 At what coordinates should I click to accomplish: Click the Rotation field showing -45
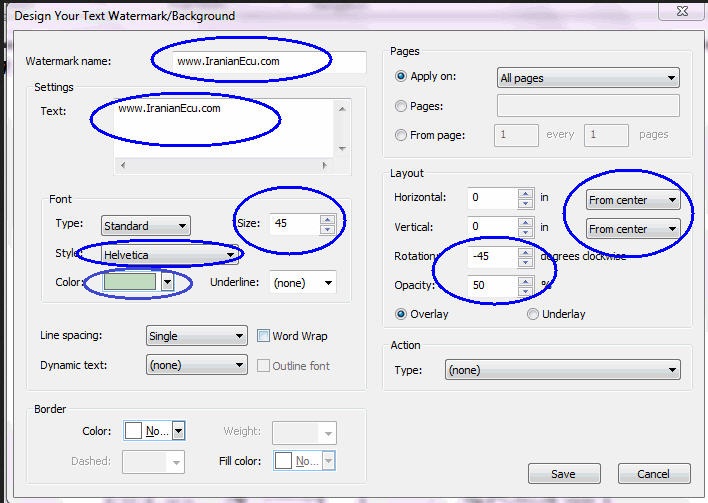[492, 256]
